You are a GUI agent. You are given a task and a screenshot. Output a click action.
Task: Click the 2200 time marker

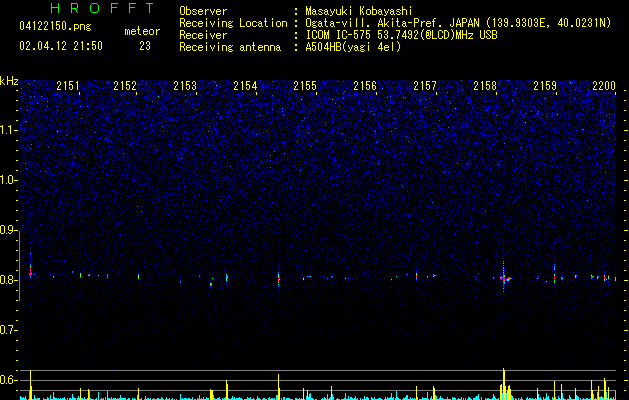point(604,86)
